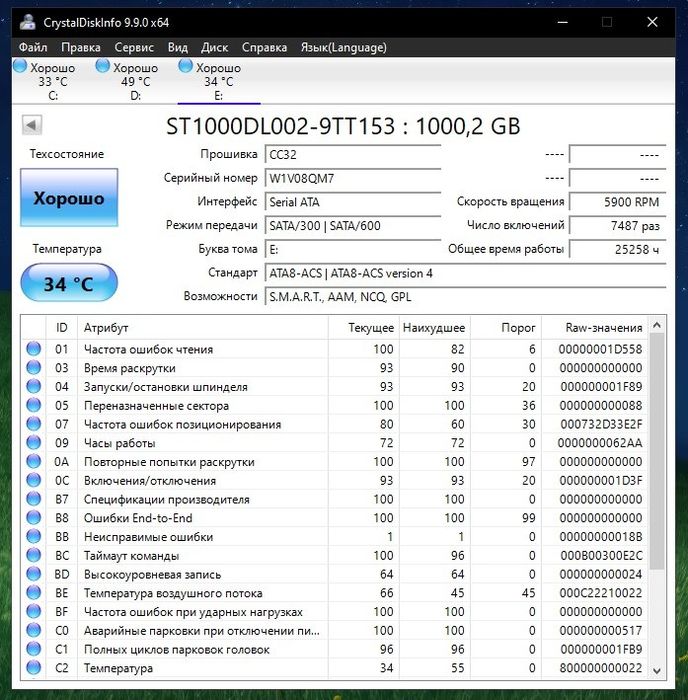
Task: Click the Стандарт field ATA8-ACS
Action: tap(465, 273)
